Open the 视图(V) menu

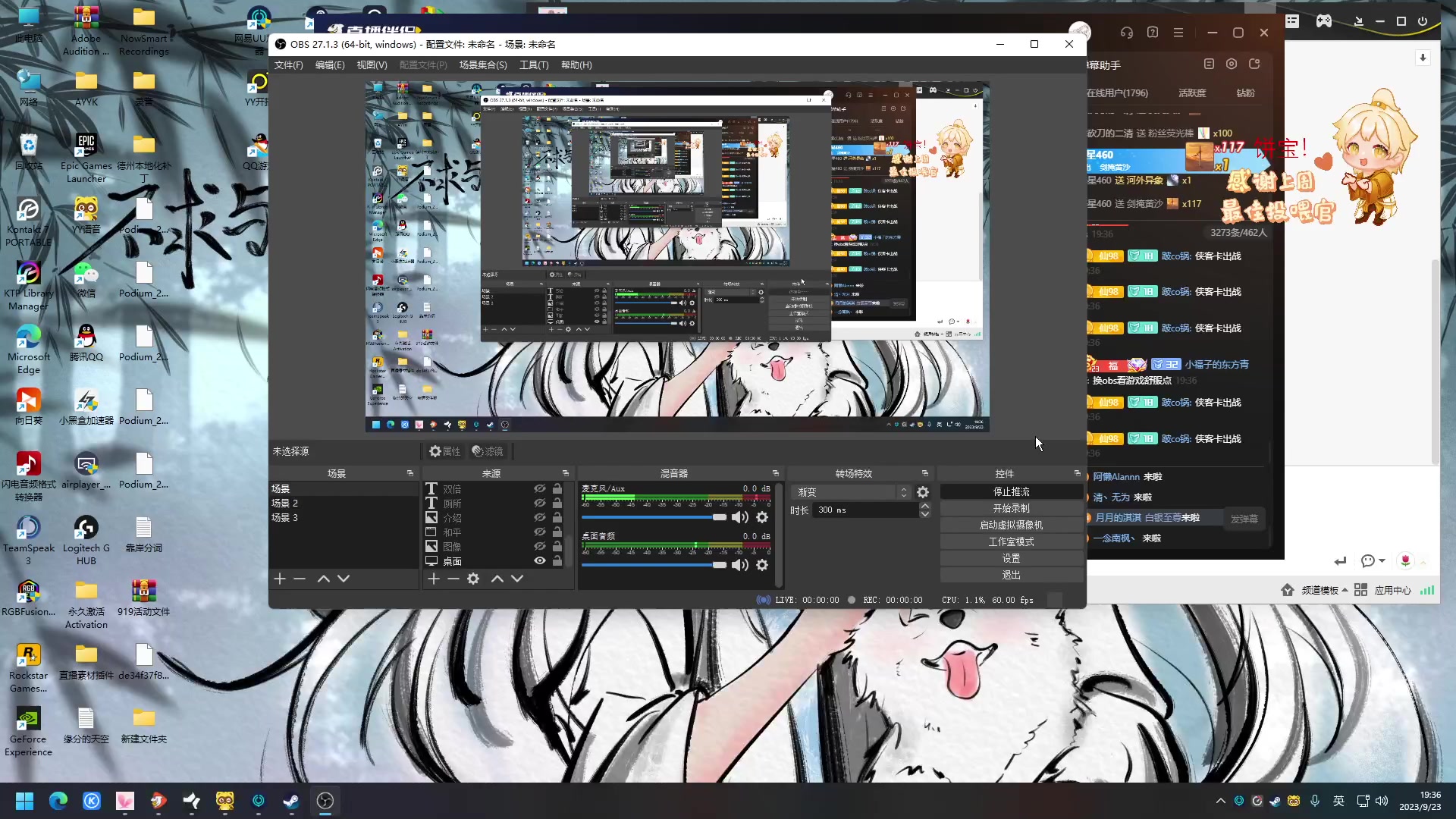pos(372,65)
